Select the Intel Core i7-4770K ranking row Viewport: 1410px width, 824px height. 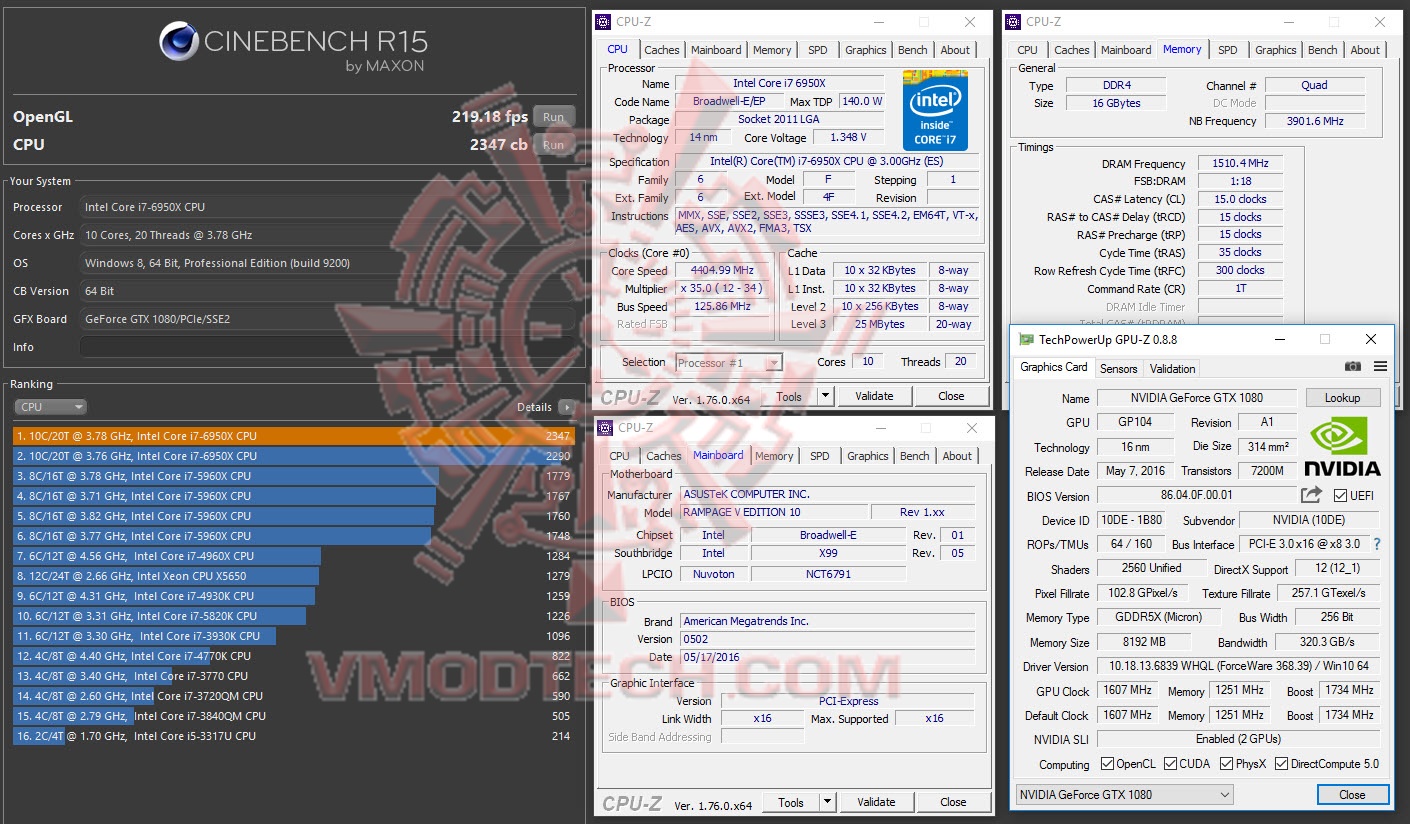294,656
